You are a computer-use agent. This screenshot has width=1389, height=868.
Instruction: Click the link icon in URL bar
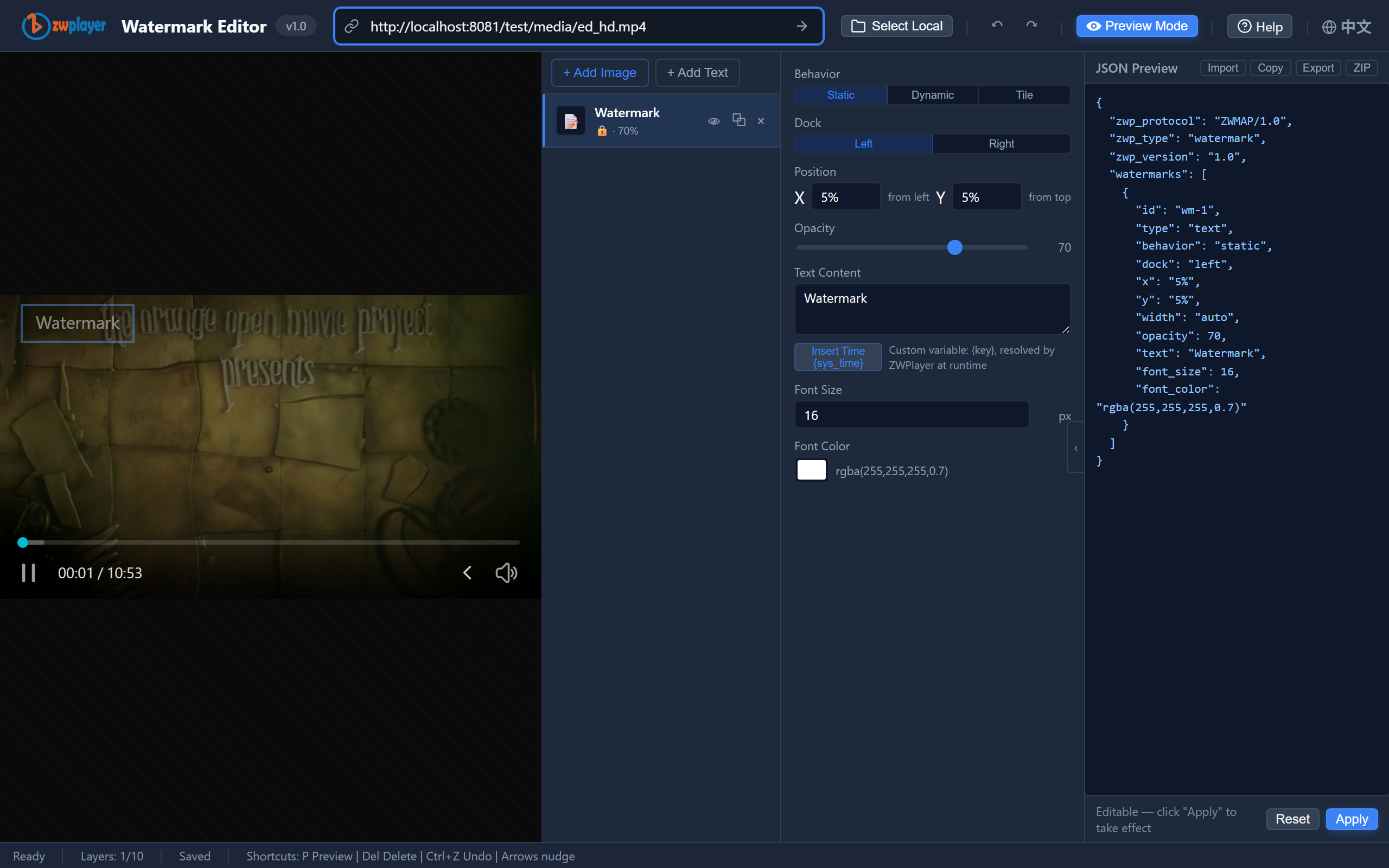(x=351, y=27)
